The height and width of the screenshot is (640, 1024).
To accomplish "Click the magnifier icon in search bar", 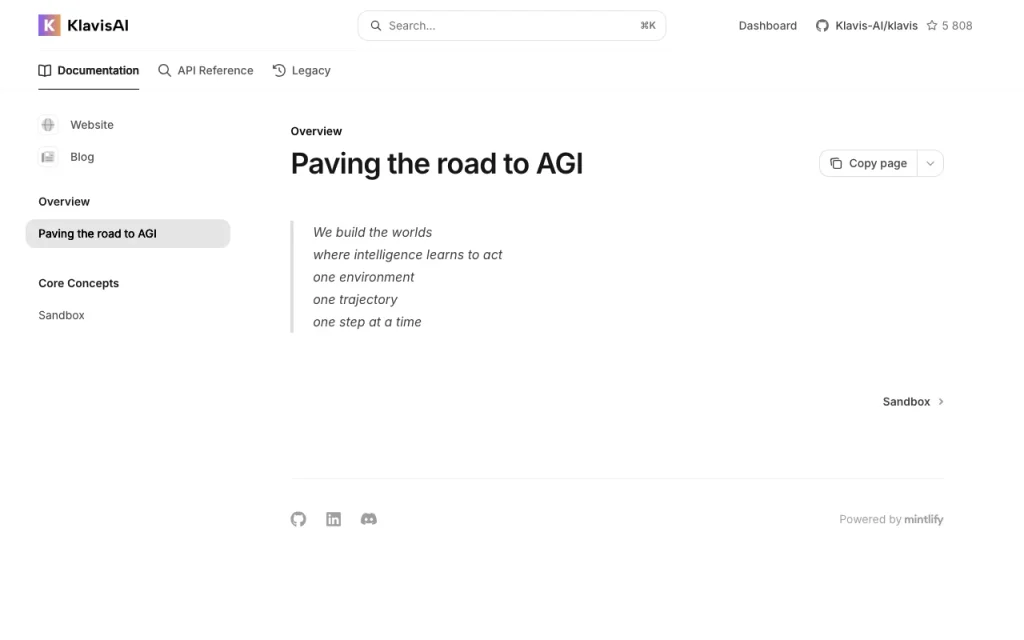I will click(x=376, y=25).
